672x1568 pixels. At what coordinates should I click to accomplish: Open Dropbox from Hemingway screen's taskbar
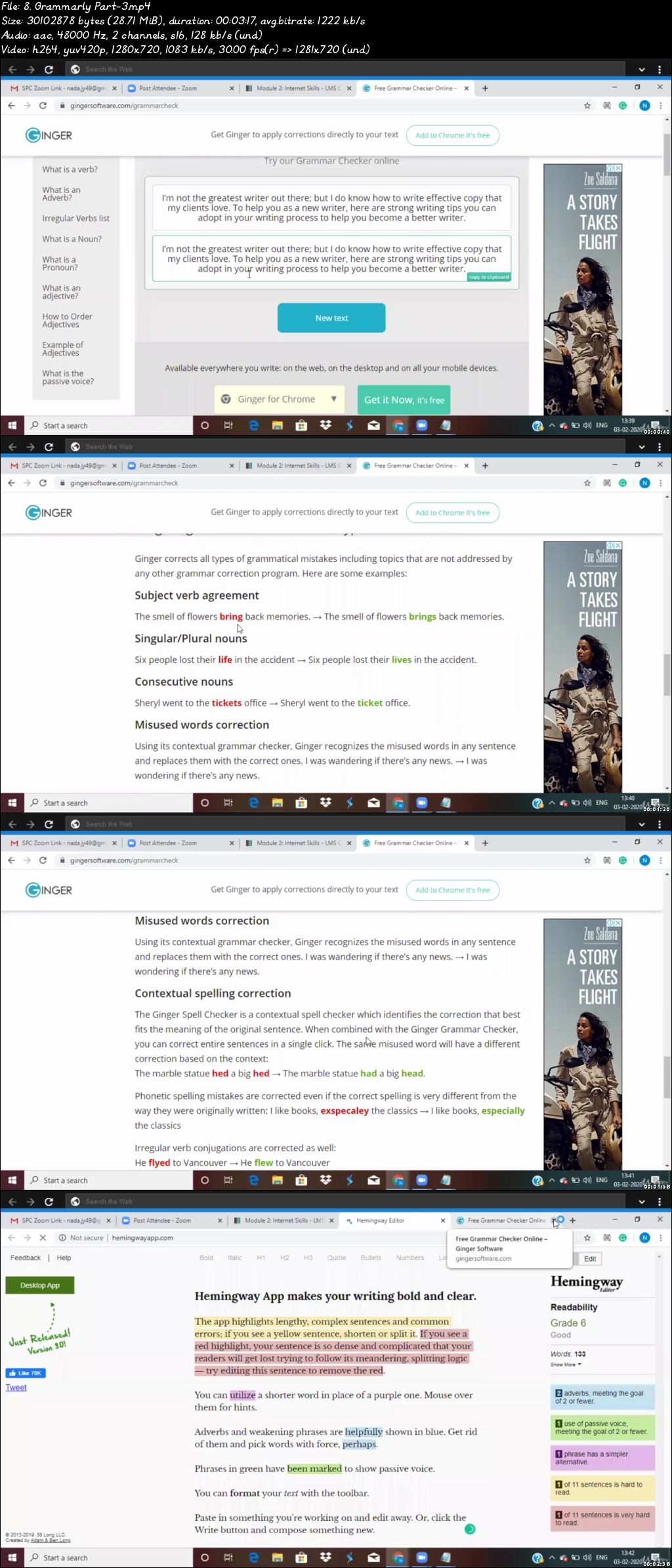[325, 1557]
